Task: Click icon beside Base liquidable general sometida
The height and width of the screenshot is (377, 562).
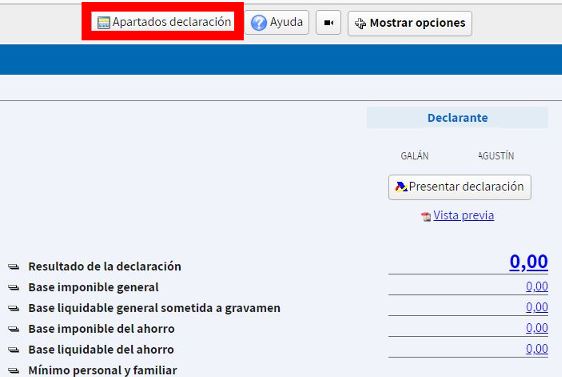Action: click(14, 308)
